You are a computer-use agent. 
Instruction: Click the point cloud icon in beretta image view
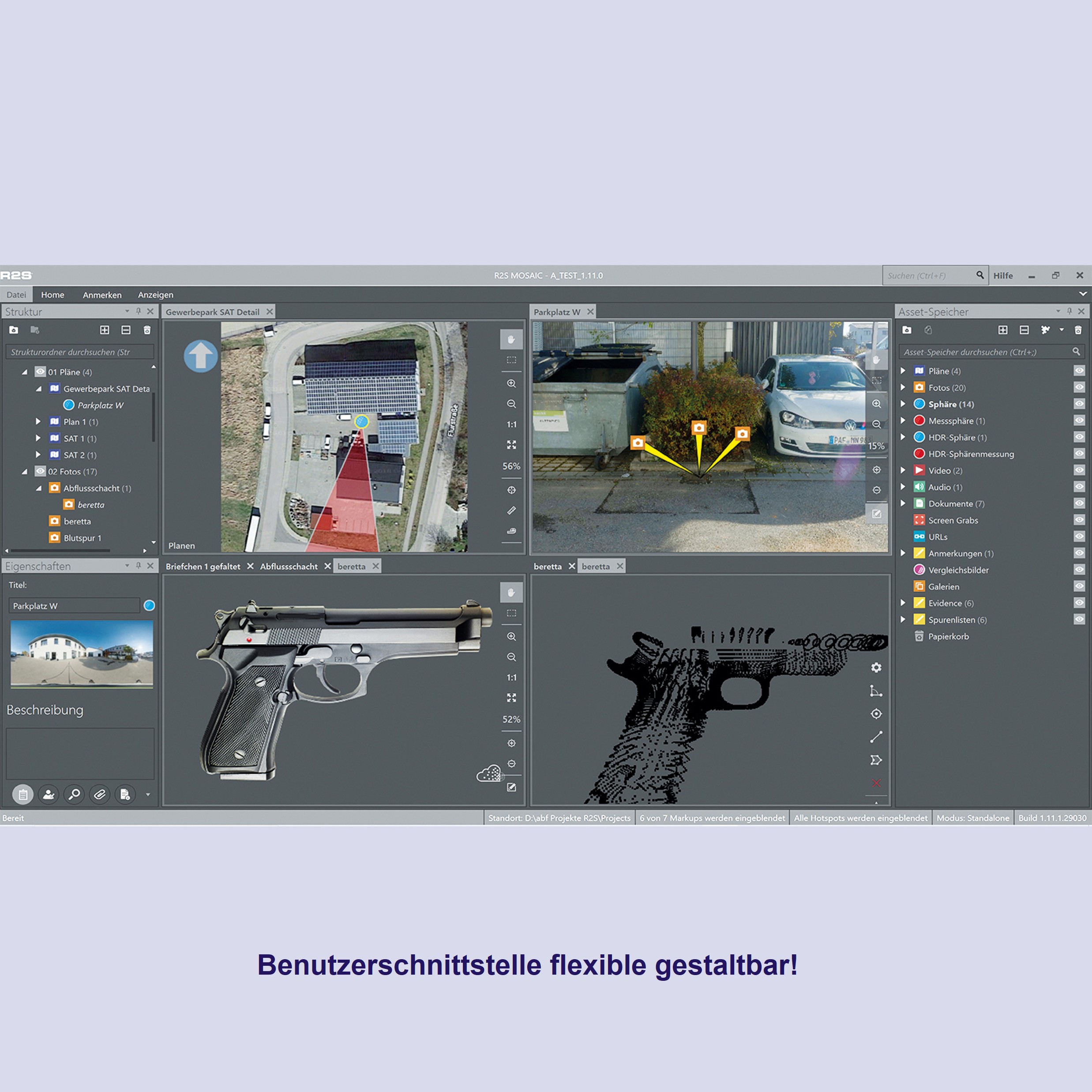[x=488, y=774]
